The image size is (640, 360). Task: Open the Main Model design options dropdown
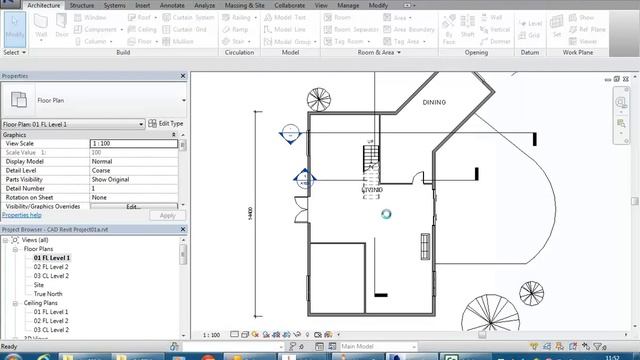coord(413,347)
